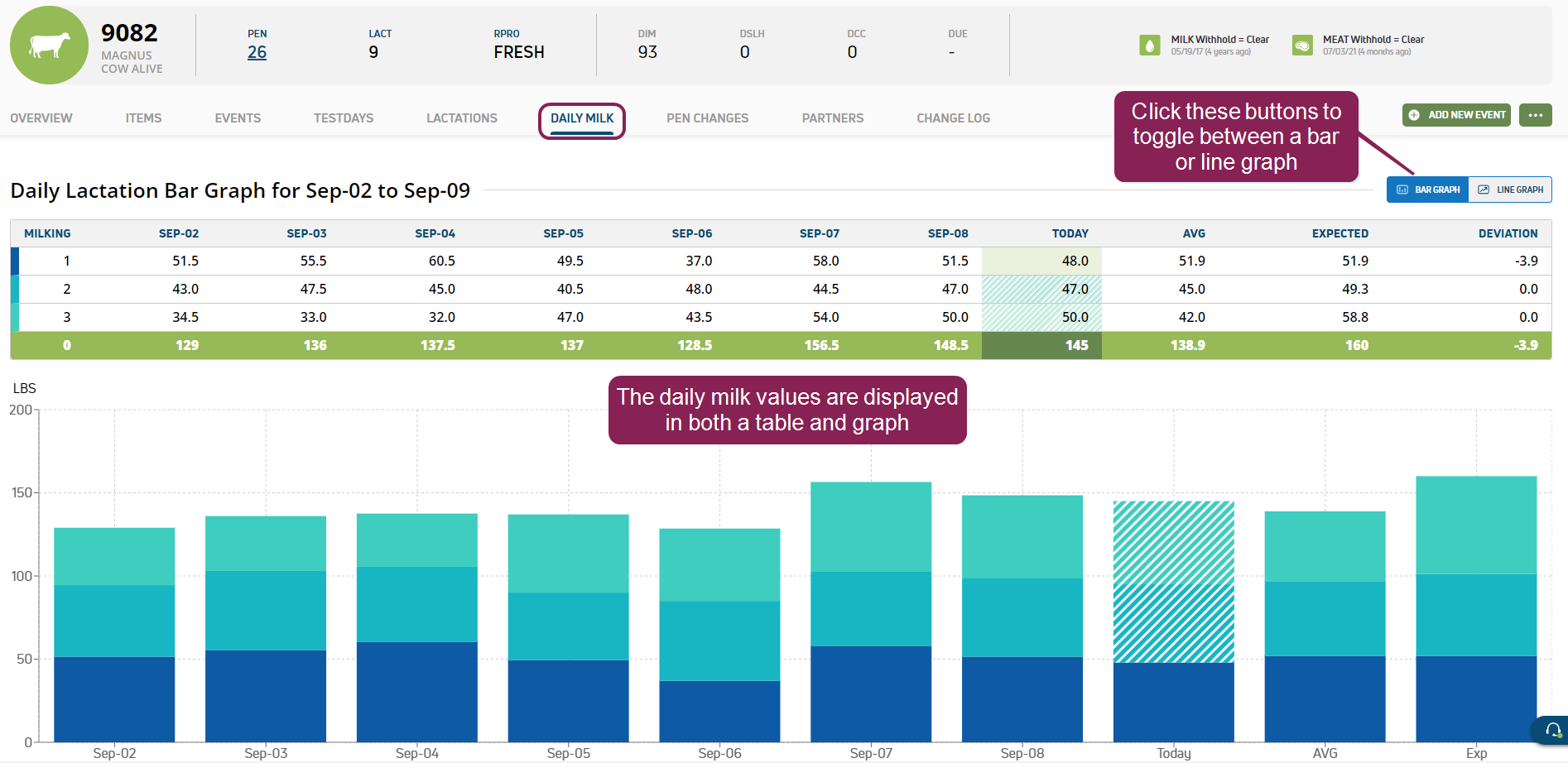
Task: Click the green cow avatar icon
Action: coord(49,46)
